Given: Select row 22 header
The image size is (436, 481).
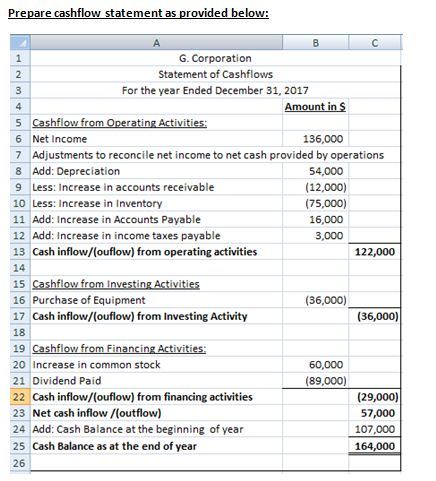Looking at the screenshot, I should (x=20, y=397).
